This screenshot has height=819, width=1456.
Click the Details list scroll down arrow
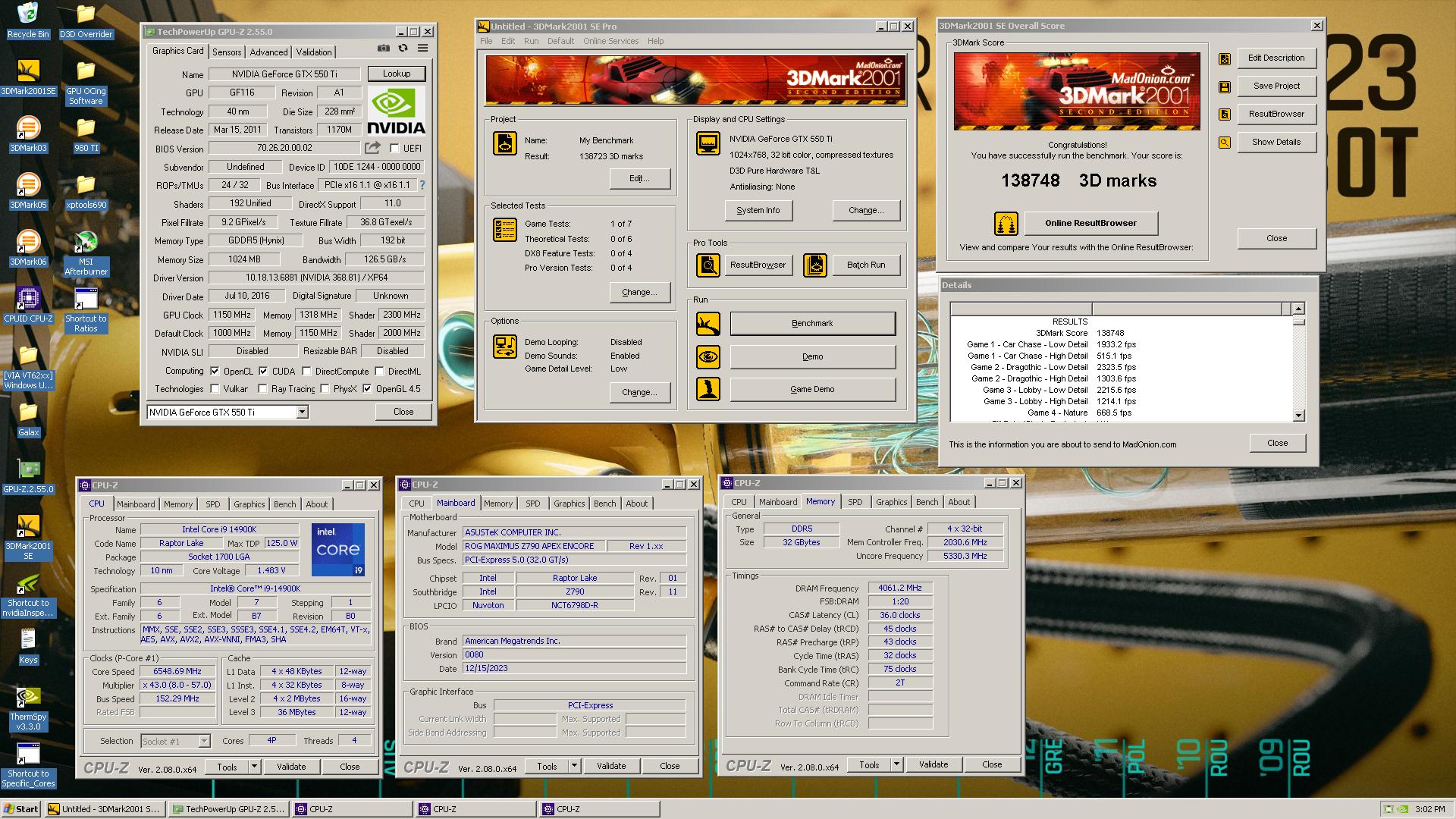click(x=1298, y=415)
